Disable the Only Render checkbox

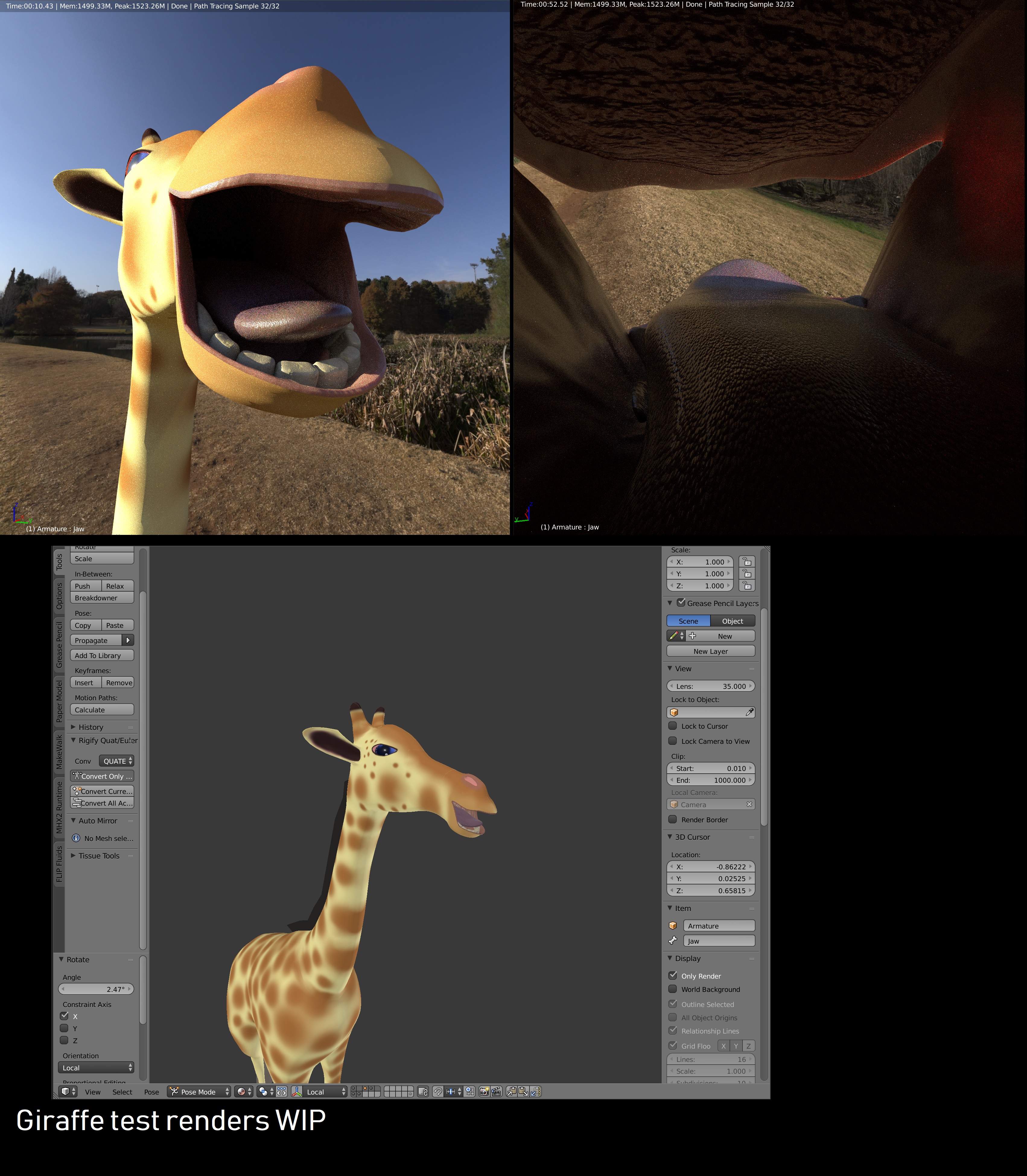pos(673,975)
